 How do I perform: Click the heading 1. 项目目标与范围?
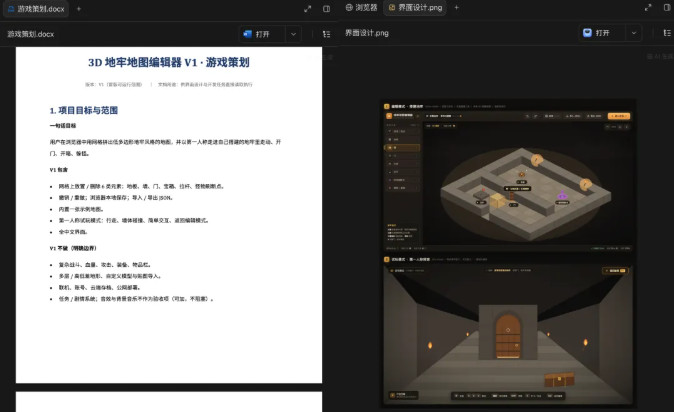(84, 111)
